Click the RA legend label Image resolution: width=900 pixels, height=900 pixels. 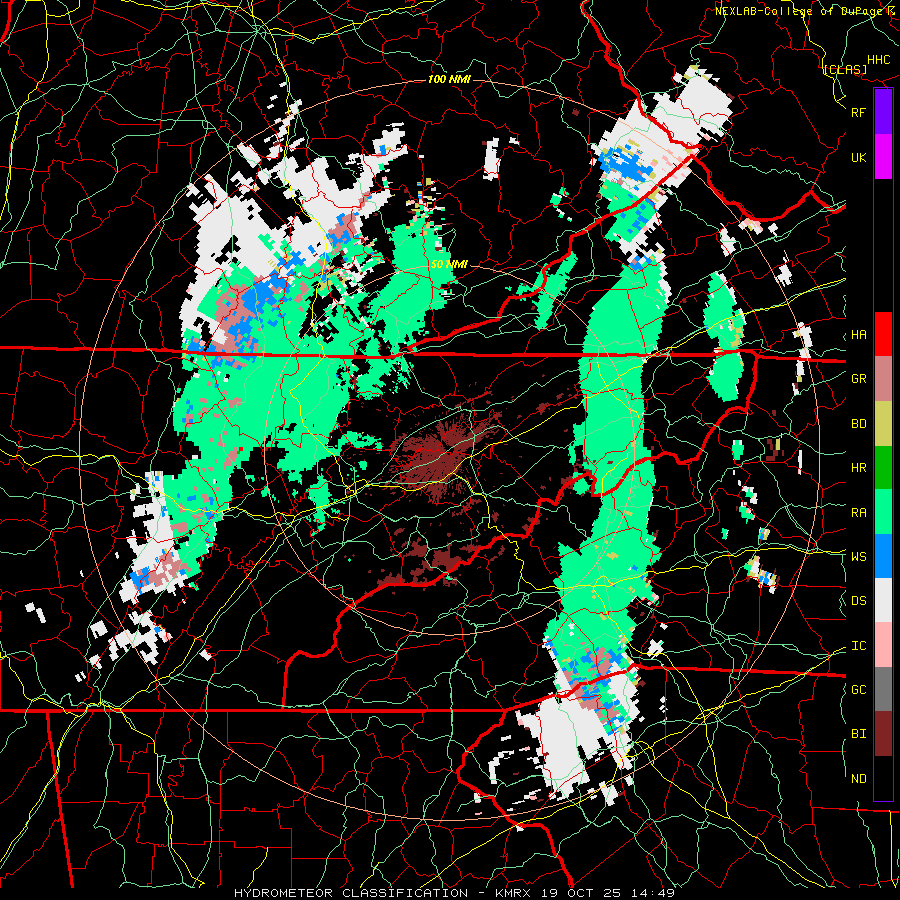coord(859,513)
